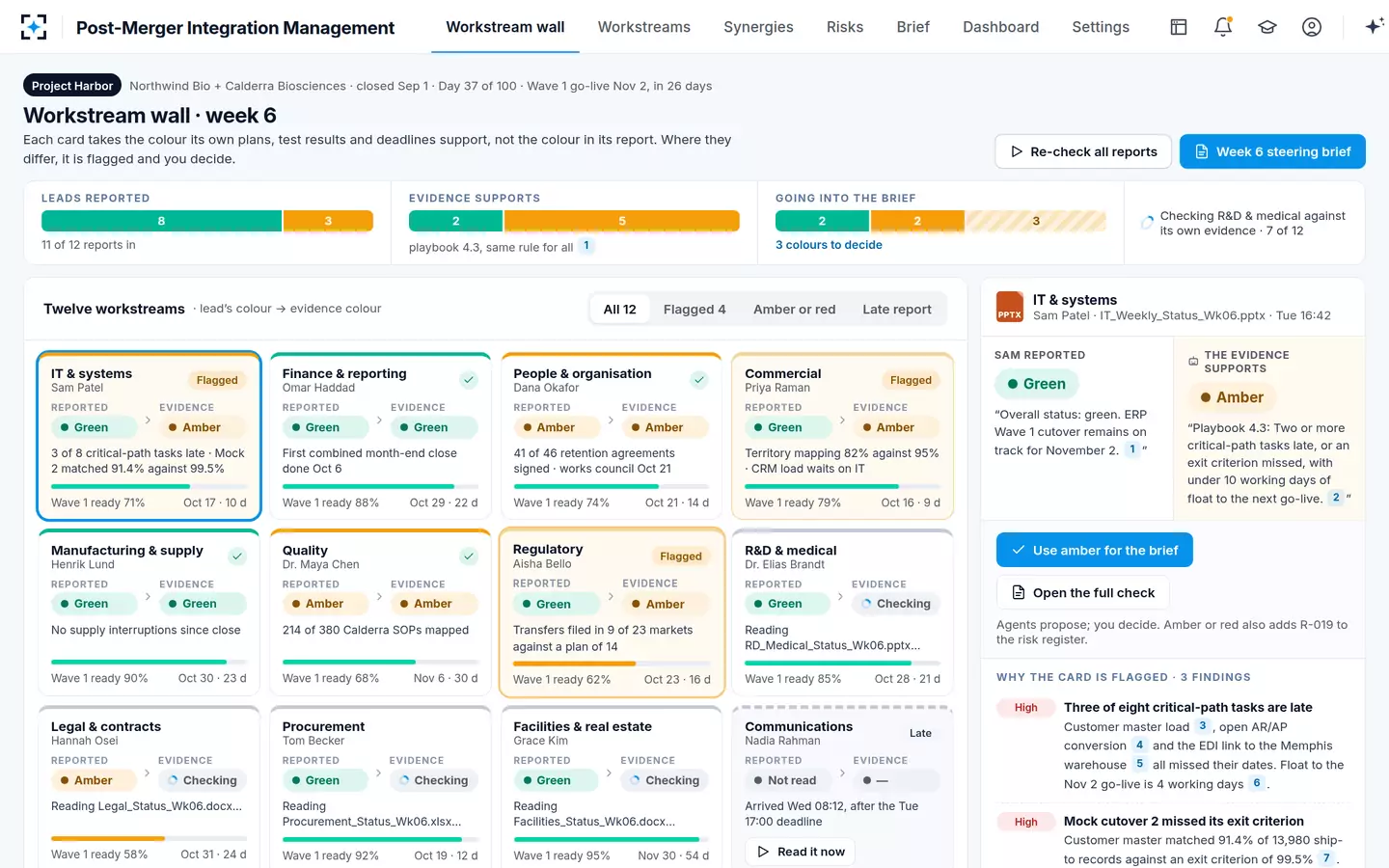This screenshot has width=1389, height=868.
Task: Open the Synergies tab
Action: (759, 27)
